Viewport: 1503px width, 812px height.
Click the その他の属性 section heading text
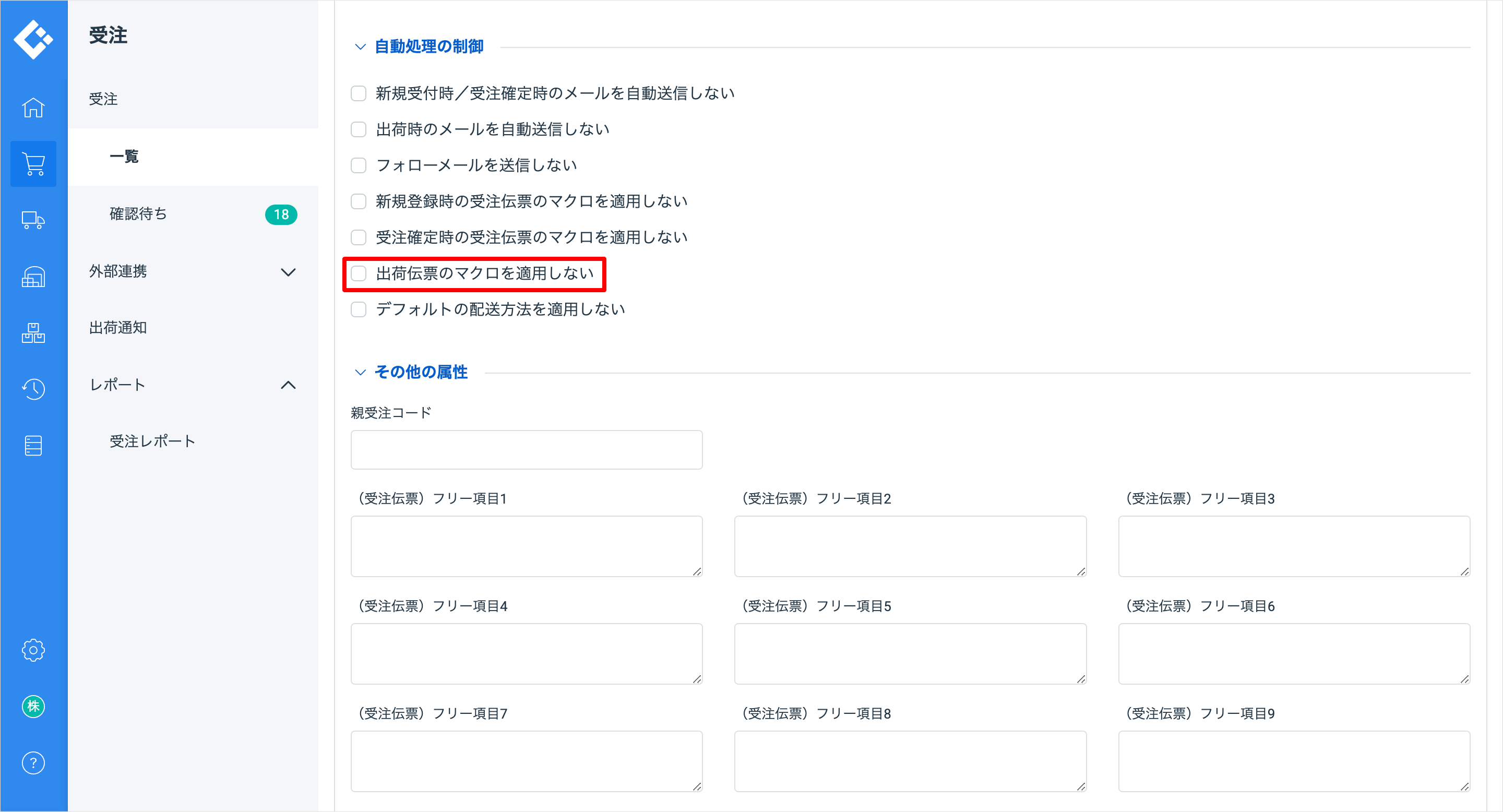(x=421, y=372)
